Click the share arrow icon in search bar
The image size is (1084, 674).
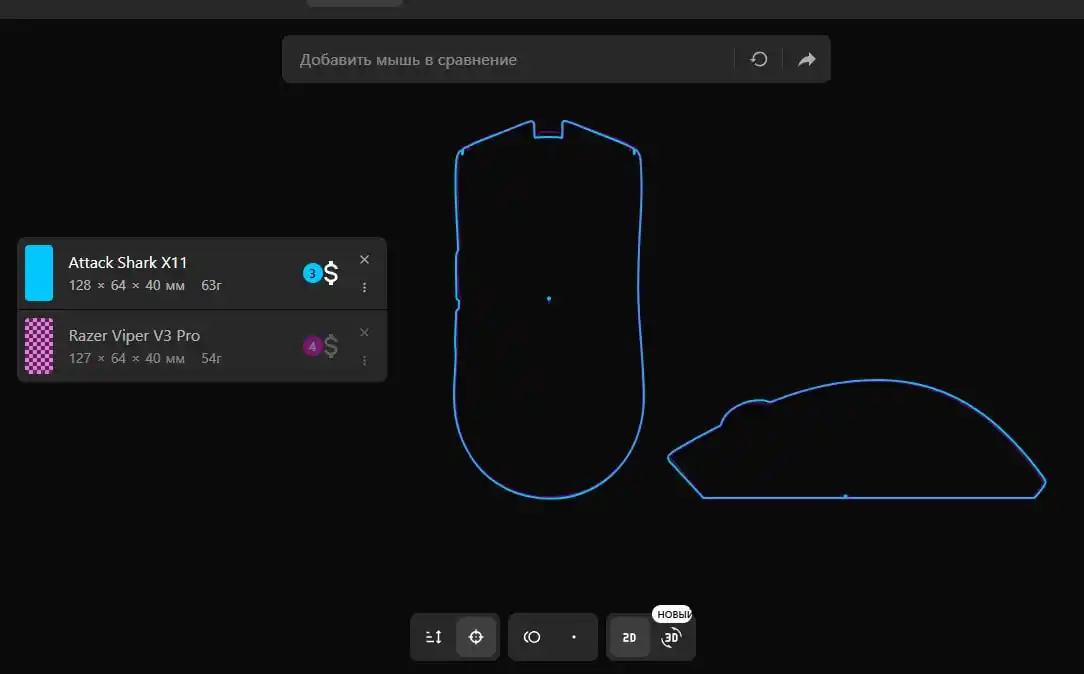click(x=806, y=59)
